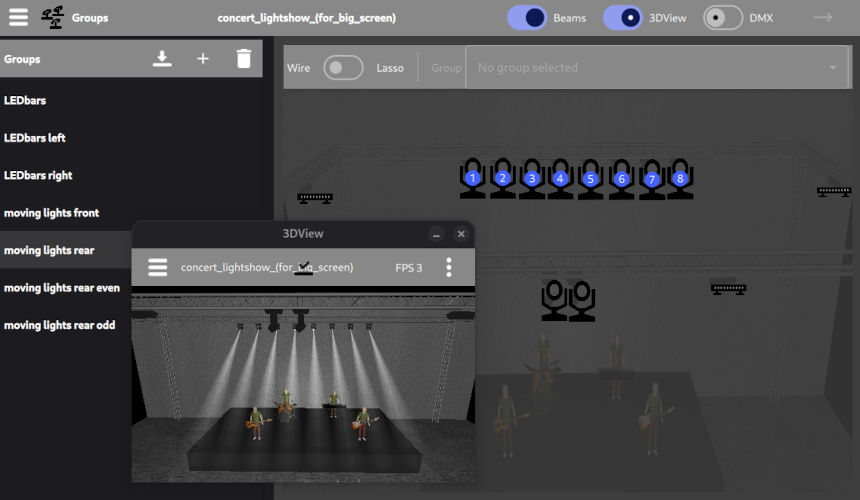Select the top-left LED bar fixture
The width and height of the screenshot is (860, 500).
[315, 198]
